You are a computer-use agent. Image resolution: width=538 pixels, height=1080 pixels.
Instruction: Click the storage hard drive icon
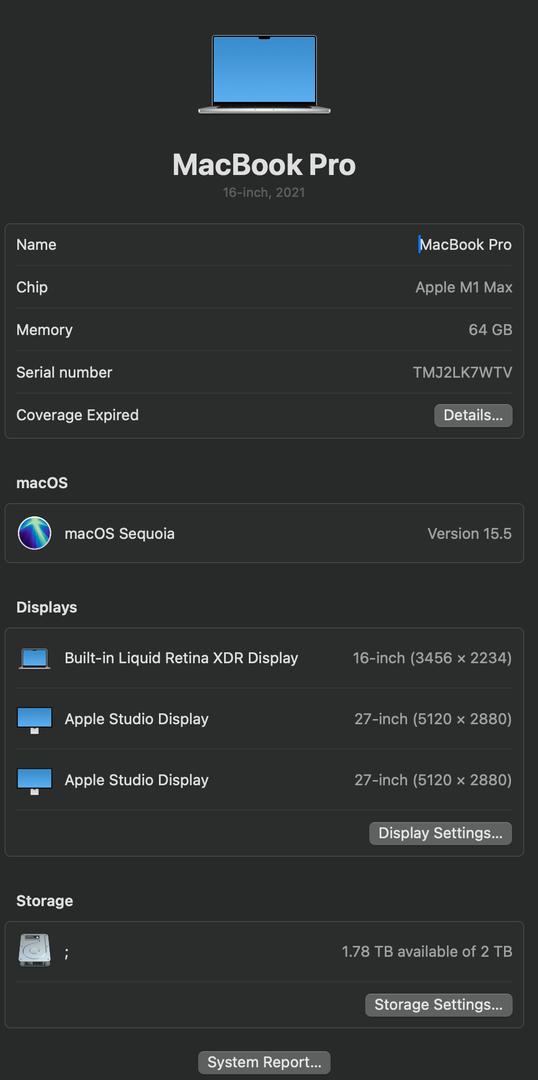[x=34, y=951]
